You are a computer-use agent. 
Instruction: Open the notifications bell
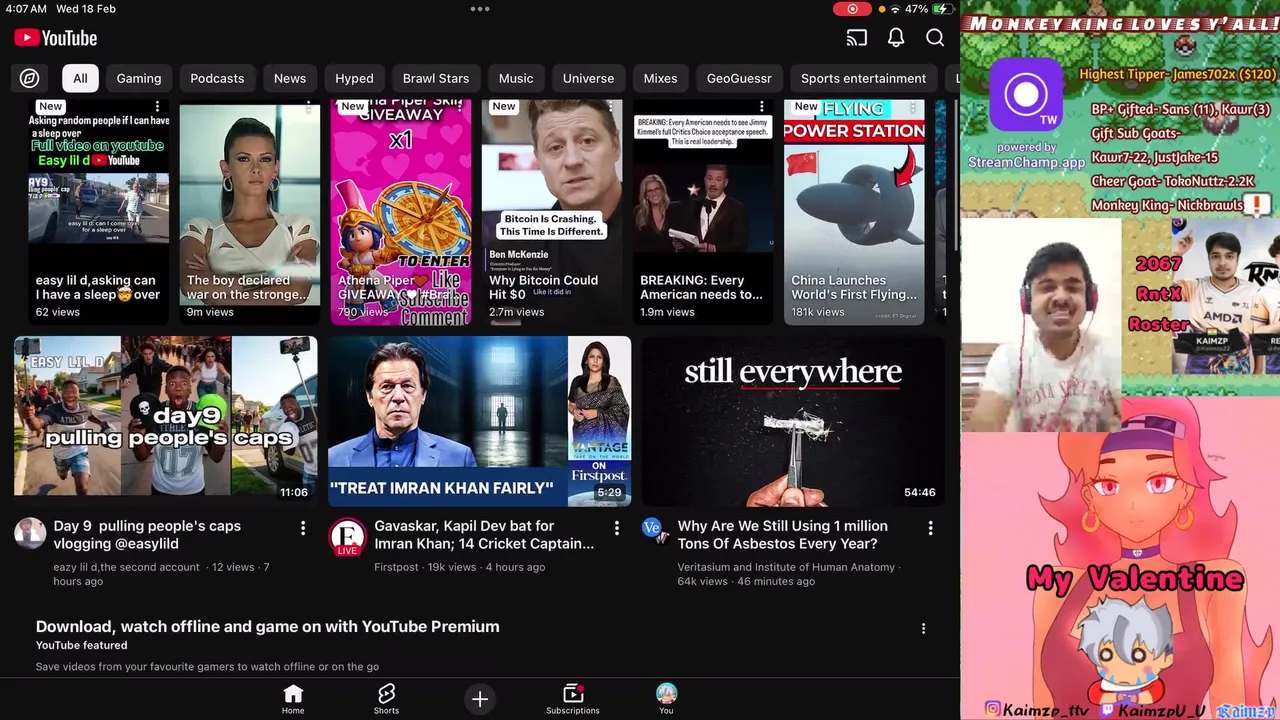(x=896, y=38)
